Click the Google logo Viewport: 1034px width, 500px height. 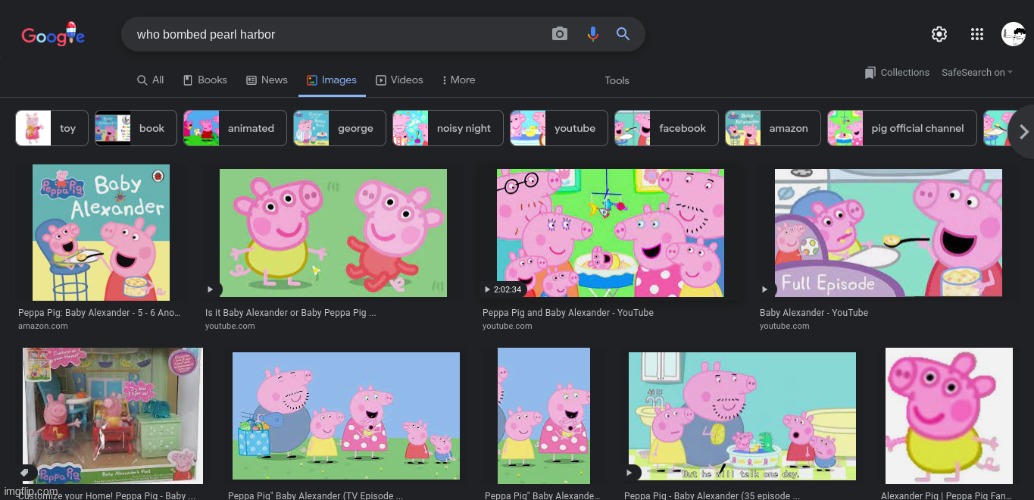coord(53,34)
